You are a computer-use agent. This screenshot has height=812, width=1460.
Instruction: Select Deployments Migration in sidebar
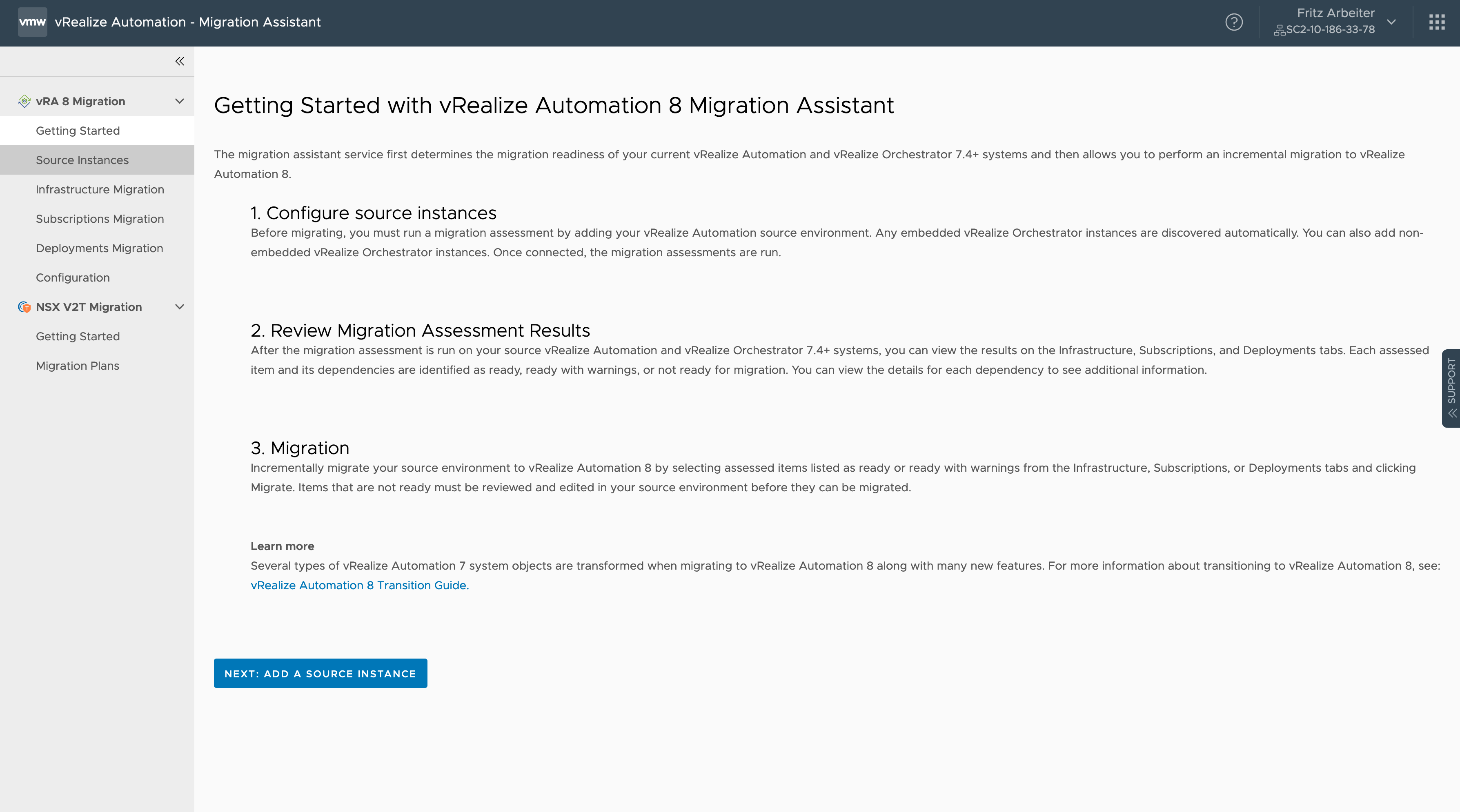99,248
